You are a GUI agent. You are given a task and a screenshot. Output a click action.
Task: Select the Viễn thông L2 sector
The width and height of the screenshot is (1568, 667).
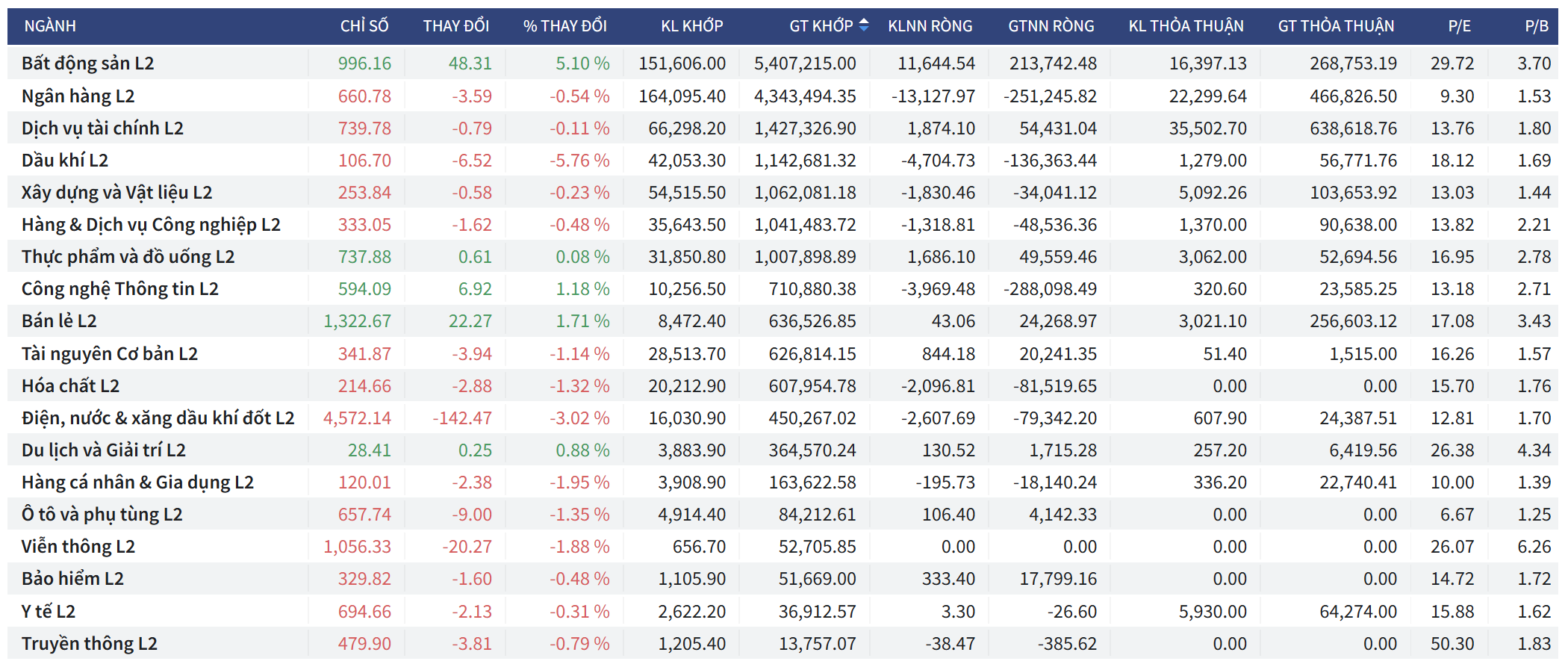tap(78, 547)
